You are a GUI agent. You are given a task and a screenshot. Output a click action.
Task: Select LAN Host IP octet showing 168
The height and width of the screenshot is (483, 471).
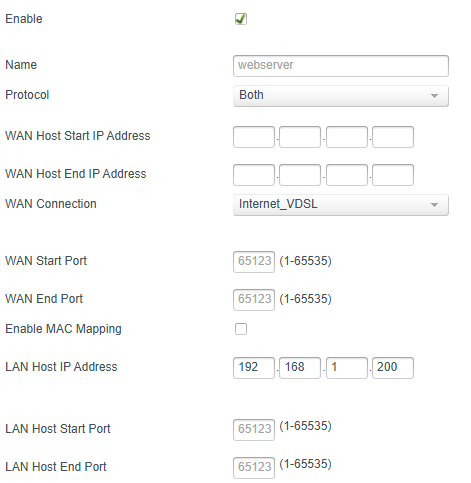(300, 368)
